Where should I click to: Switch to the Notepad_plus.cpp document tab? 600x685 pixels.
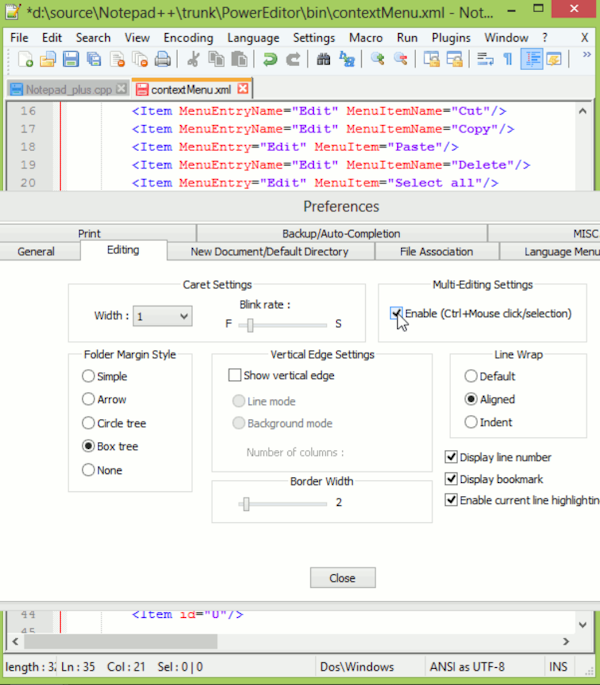coord(69,89)
